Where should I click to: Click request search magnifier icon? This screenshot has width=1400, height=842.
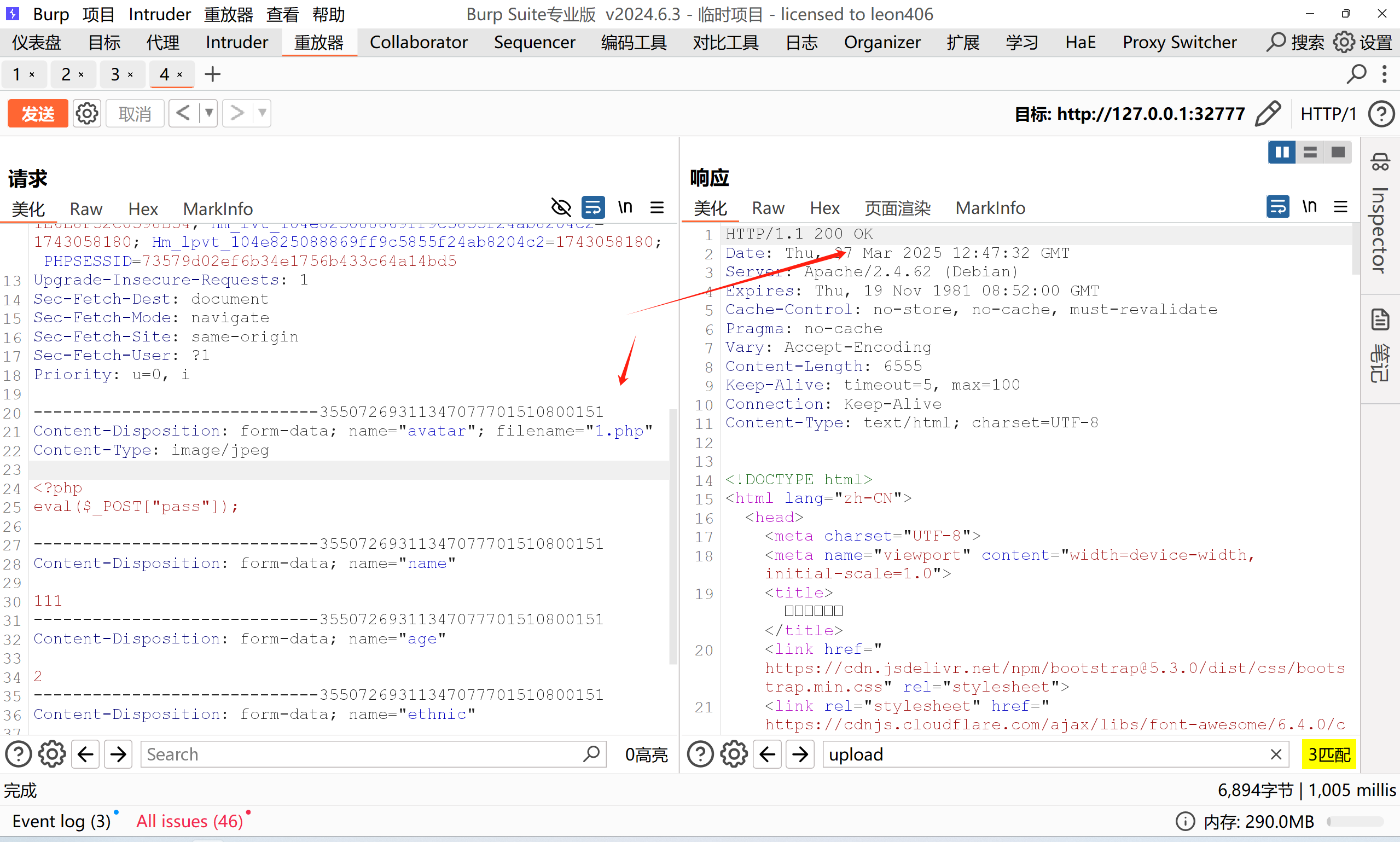click(591, 754)
